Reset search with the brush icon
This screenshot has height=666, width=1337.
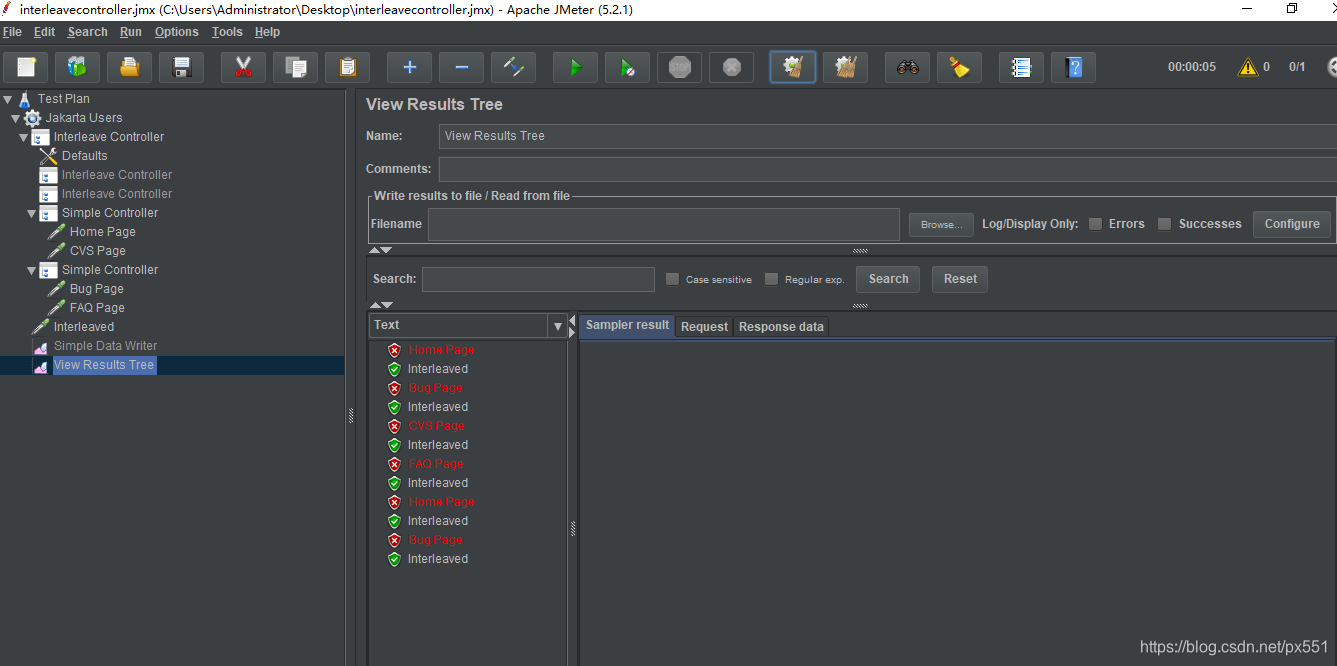959,67
